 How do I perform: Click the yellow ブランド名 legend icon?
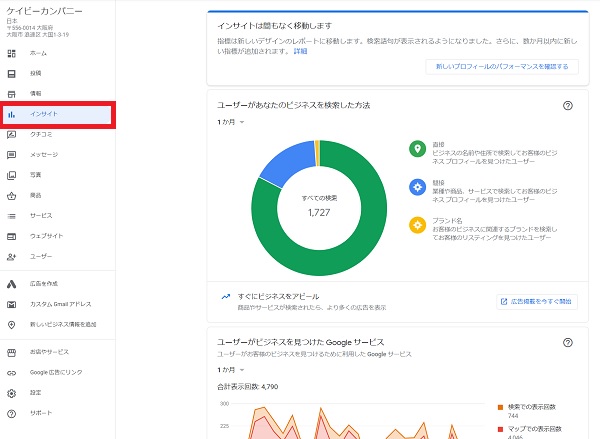coord(417,225)
